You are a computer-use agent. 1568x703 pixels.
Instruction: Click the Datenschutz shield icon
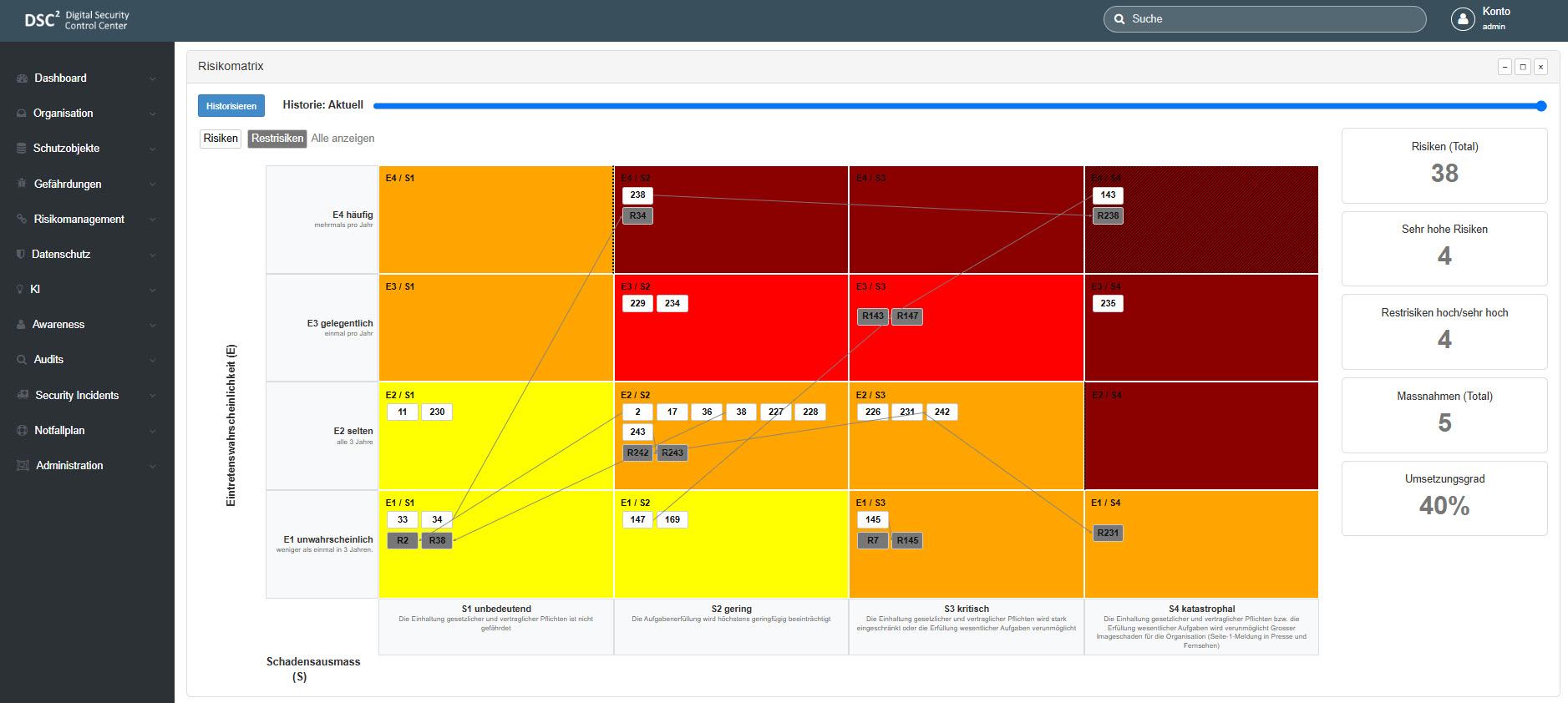point(21,254)
